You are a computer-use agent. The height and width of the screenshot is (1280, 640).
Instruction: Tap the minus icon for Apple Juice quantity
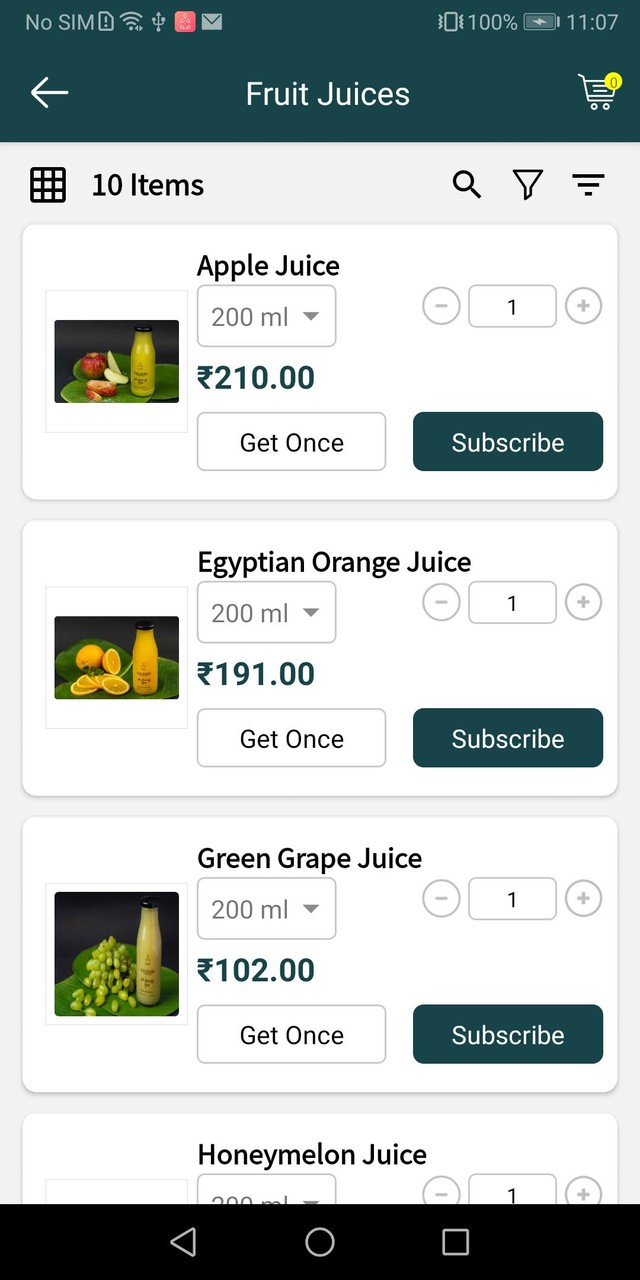pyautogui.click(x=441, y=306)
